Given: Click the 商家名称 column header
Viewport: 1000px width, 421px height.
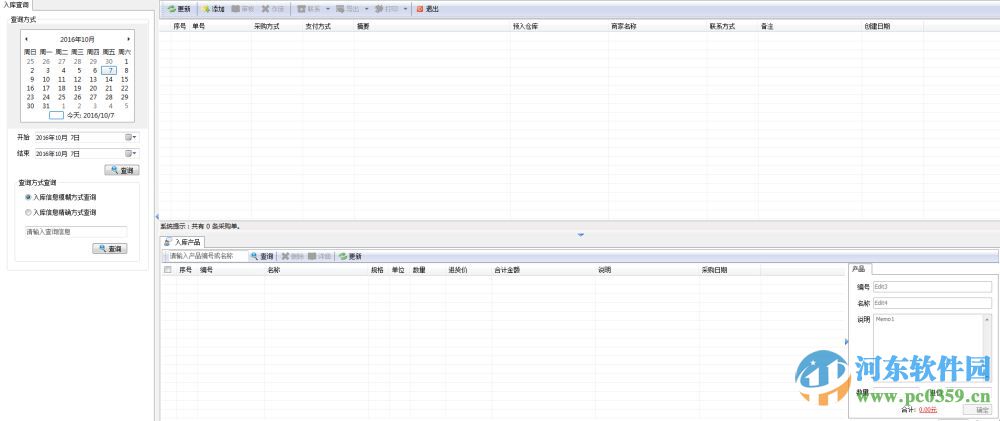Looking at the screenshot, I should point(624,27).
